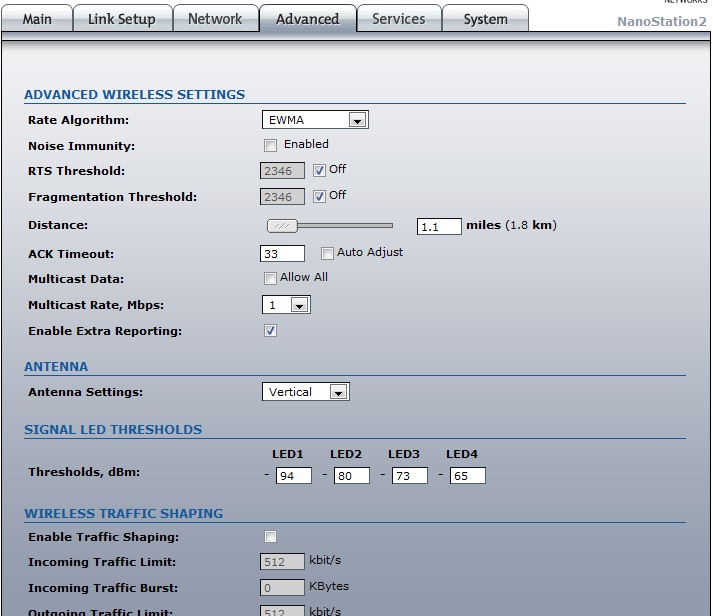Click the ACK Timeout input field
The image size is (713, 616).
click(282, 254)
